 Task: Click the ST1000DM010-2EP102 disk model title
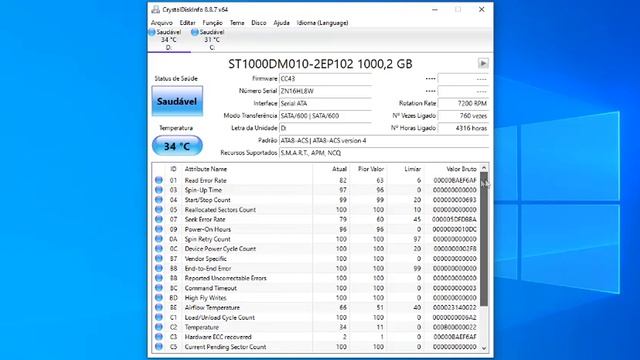tap(320, 64)
